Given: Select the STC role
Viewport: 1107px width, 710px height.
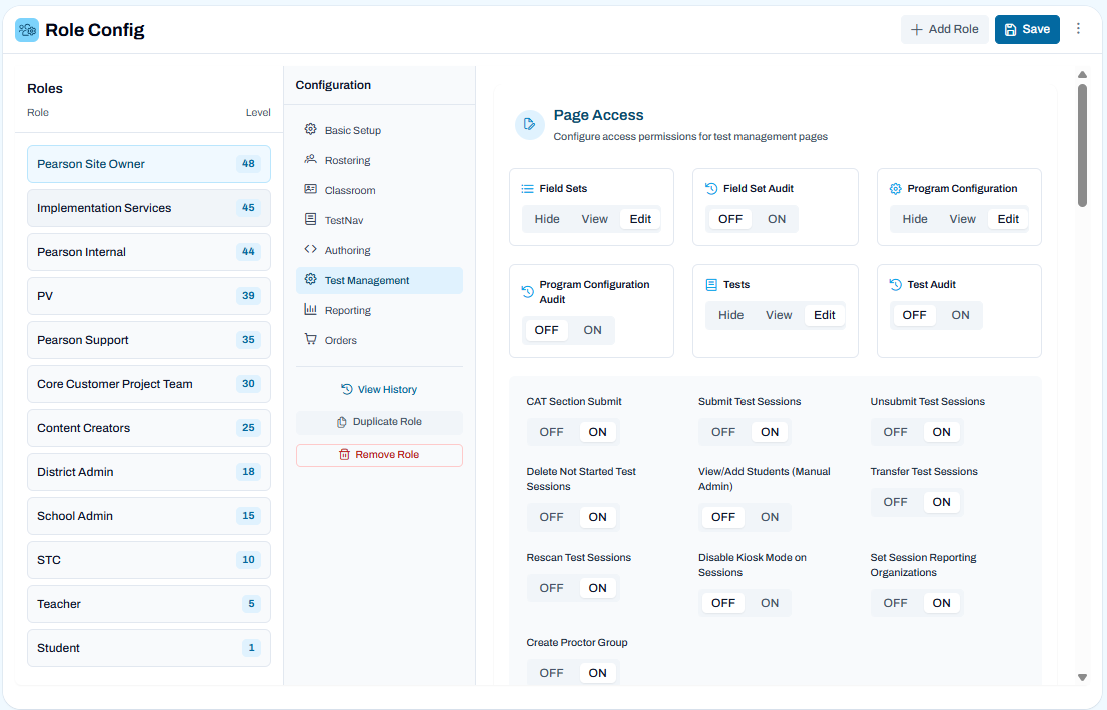Looking at the screenshot, I should click(x=149, y=560).
